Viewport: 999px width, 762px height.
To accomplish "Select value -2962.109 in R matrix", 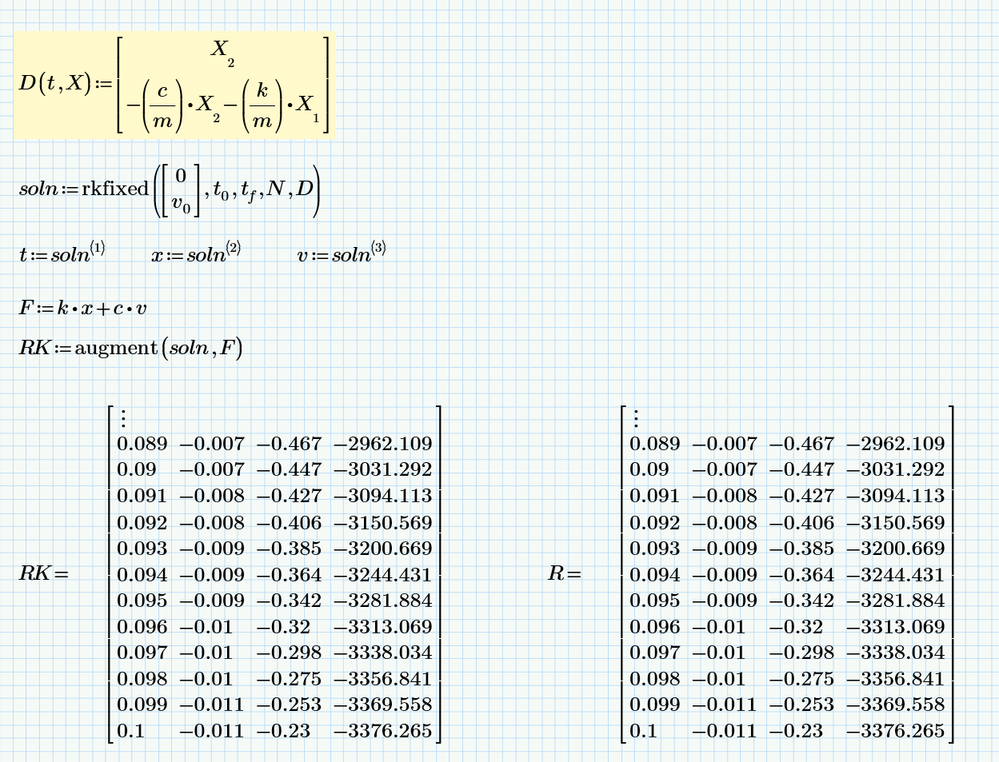I will coord(895,443).
